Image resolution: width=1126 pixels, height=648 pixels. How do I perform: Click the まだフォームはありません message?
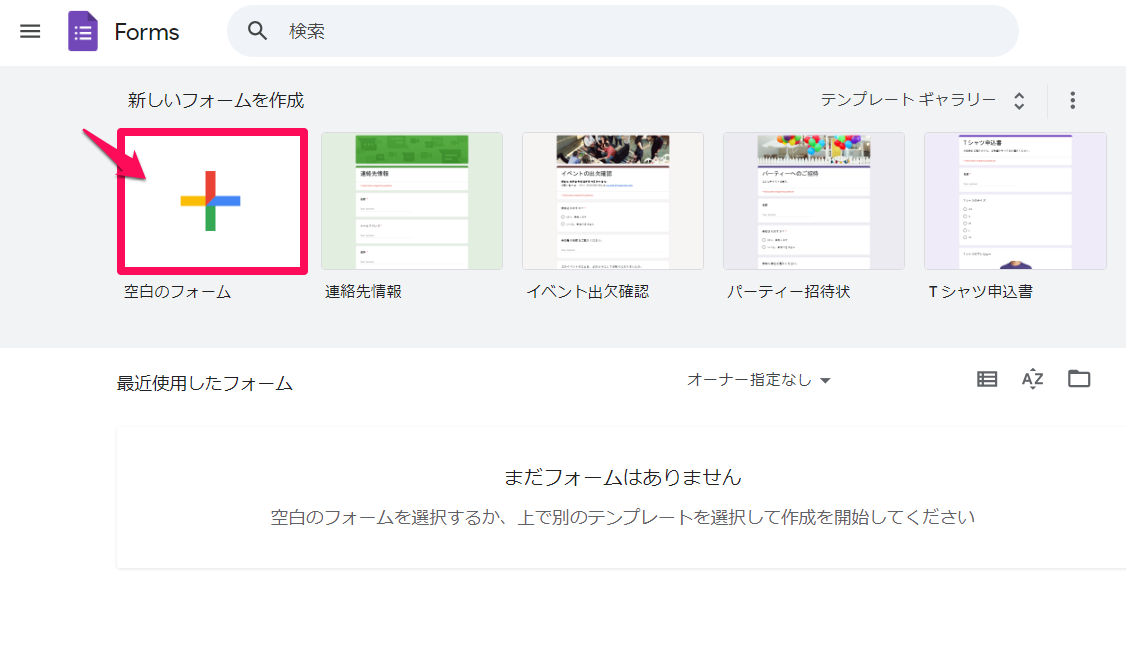click(x=623, y=477)
